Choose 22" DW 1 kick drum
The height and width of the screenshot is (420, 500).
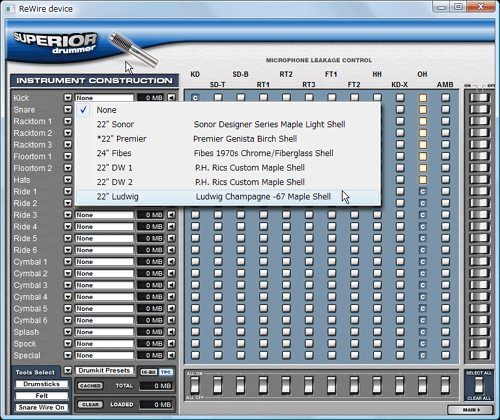pos(228,168)
